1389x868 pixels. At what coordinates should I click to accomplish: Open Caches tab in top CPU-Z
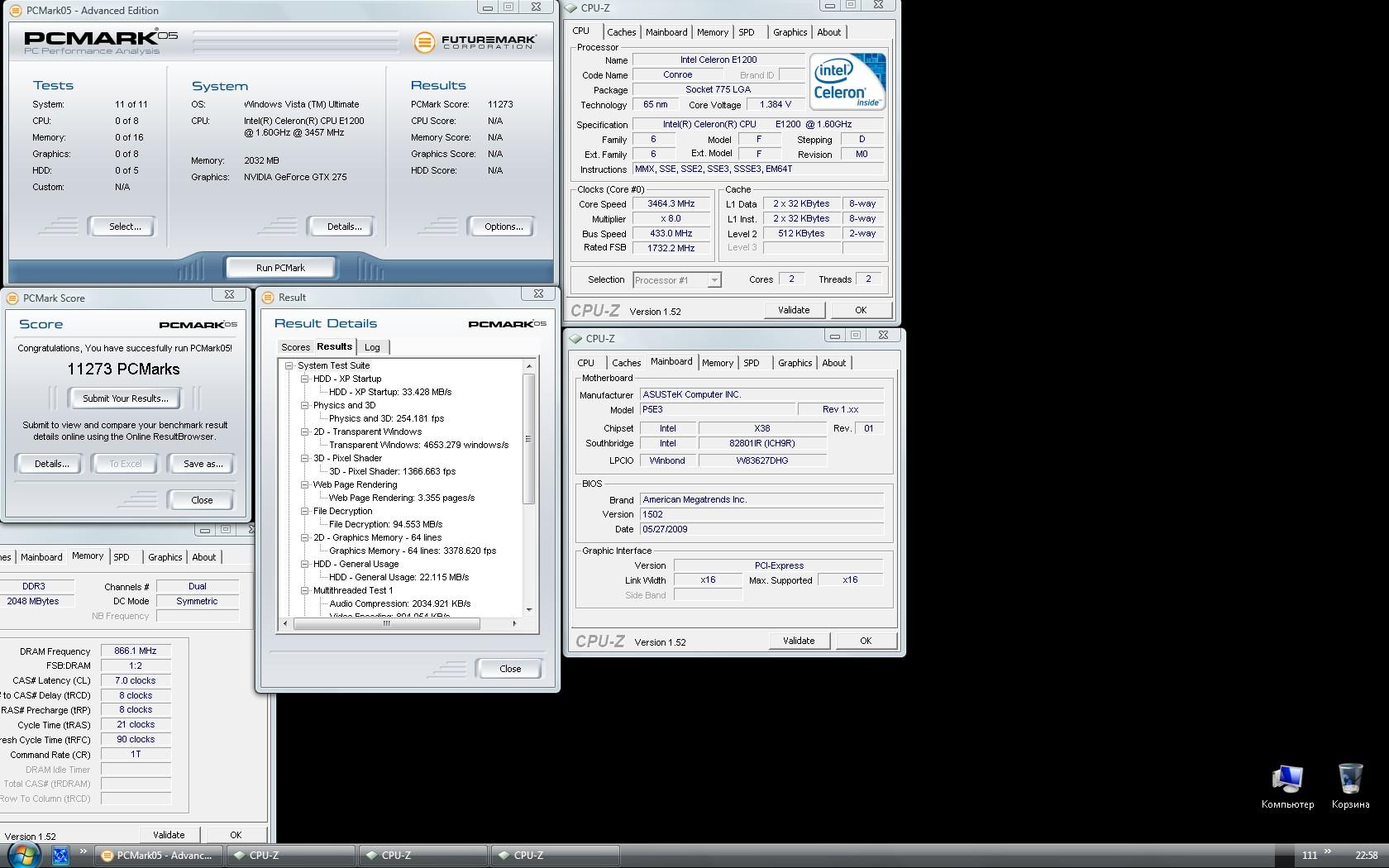pos(621,32)
